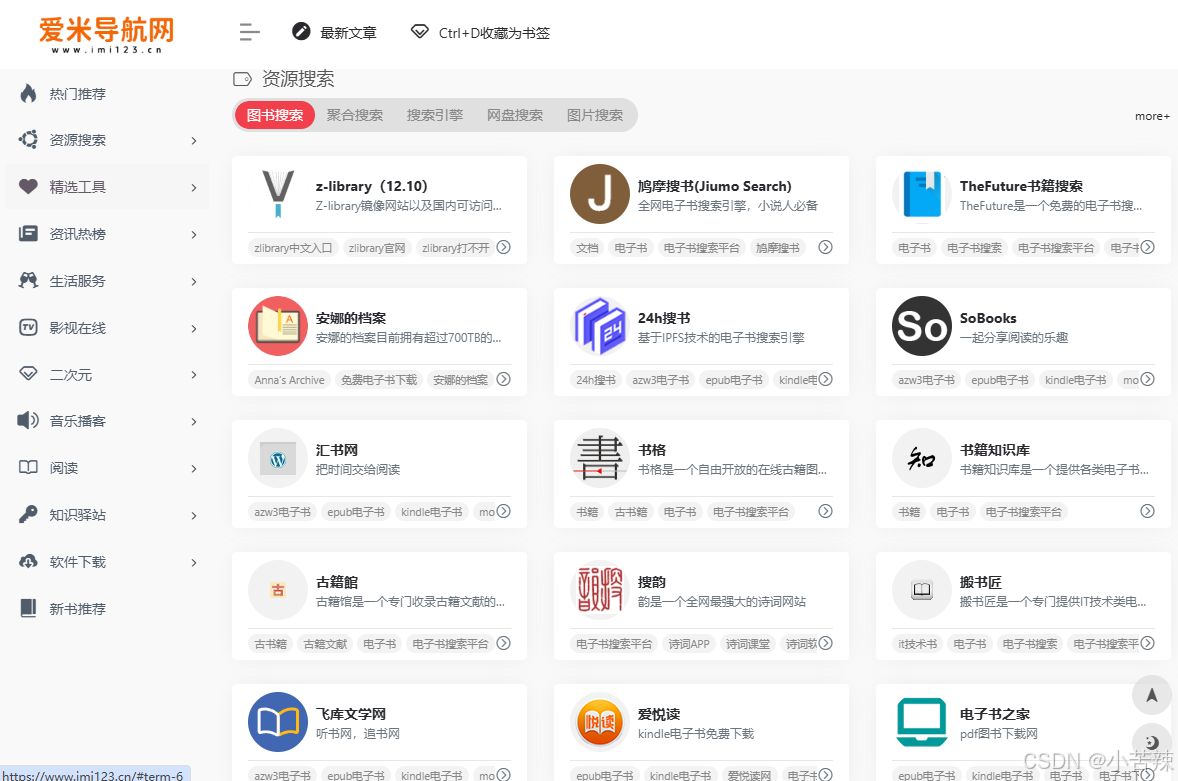Expand 精选工具 sidebar chevron
This screenshot has height=781, width=1178.
(x=194, y=188)
